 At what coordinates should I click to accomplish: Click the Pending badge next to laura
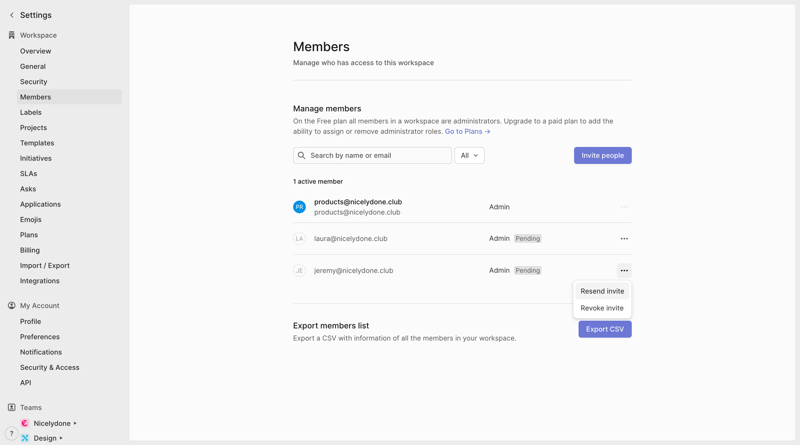pos(528,238)
